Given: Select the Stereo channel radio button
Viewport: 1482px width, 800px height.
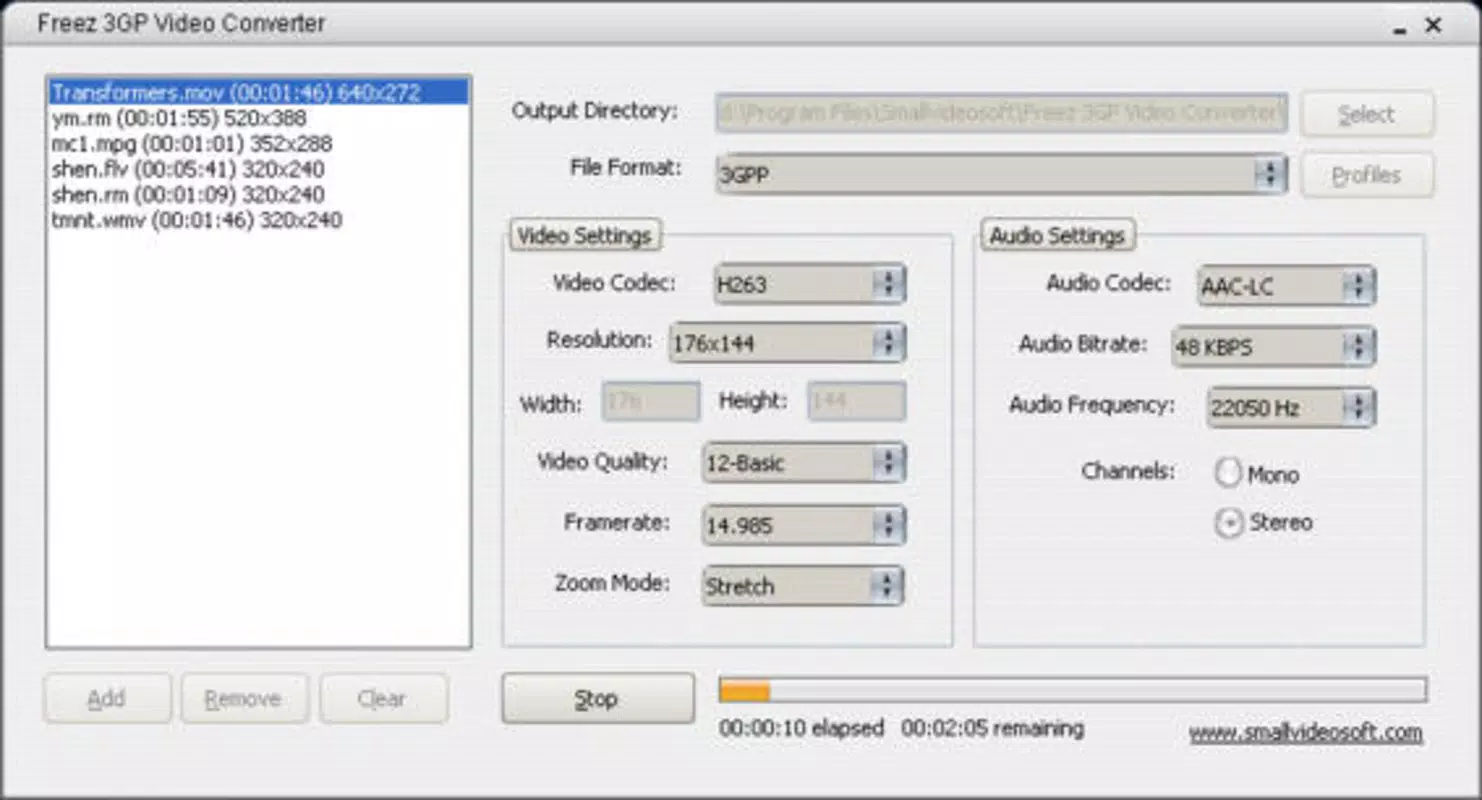Looking at the screenshot, I should [x=1229, y=522].
